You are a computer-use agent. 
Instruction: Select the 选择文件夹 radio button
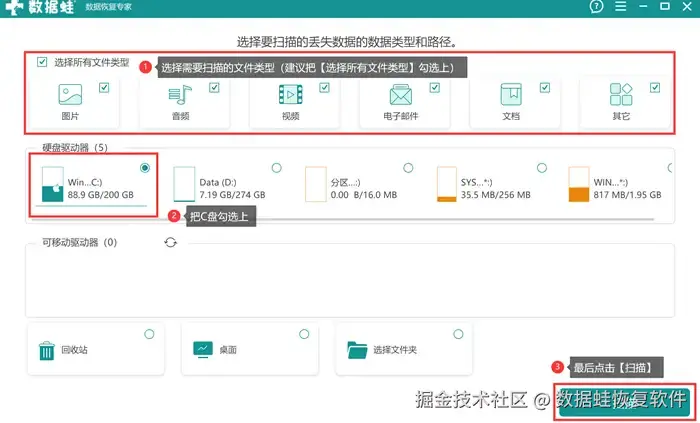[x=458, y=334]
